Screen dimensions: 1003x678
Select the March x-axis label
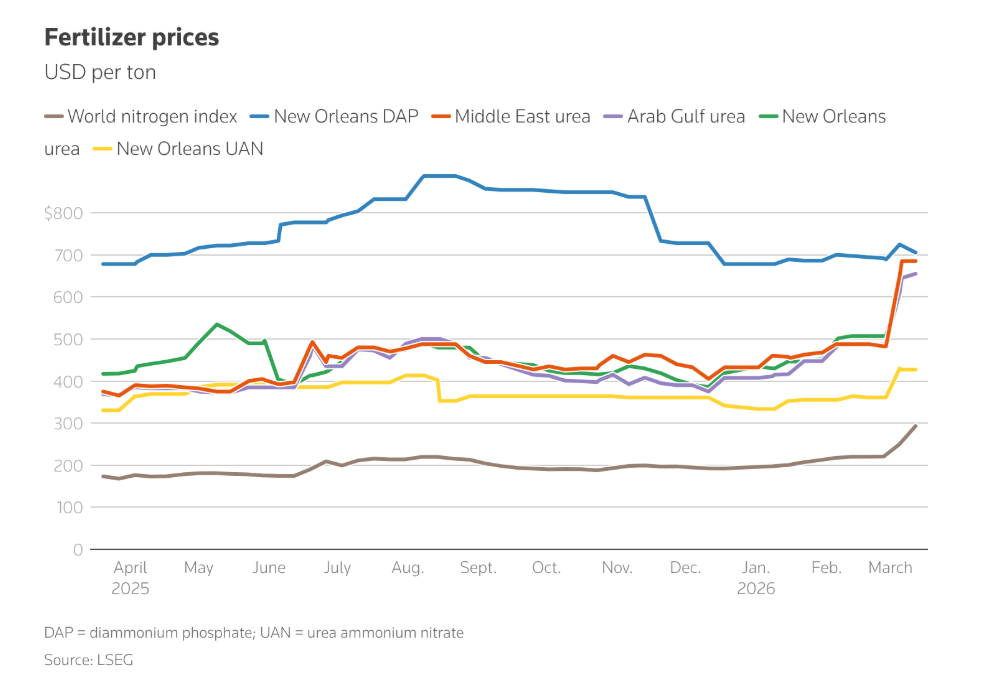pos(890,568)
